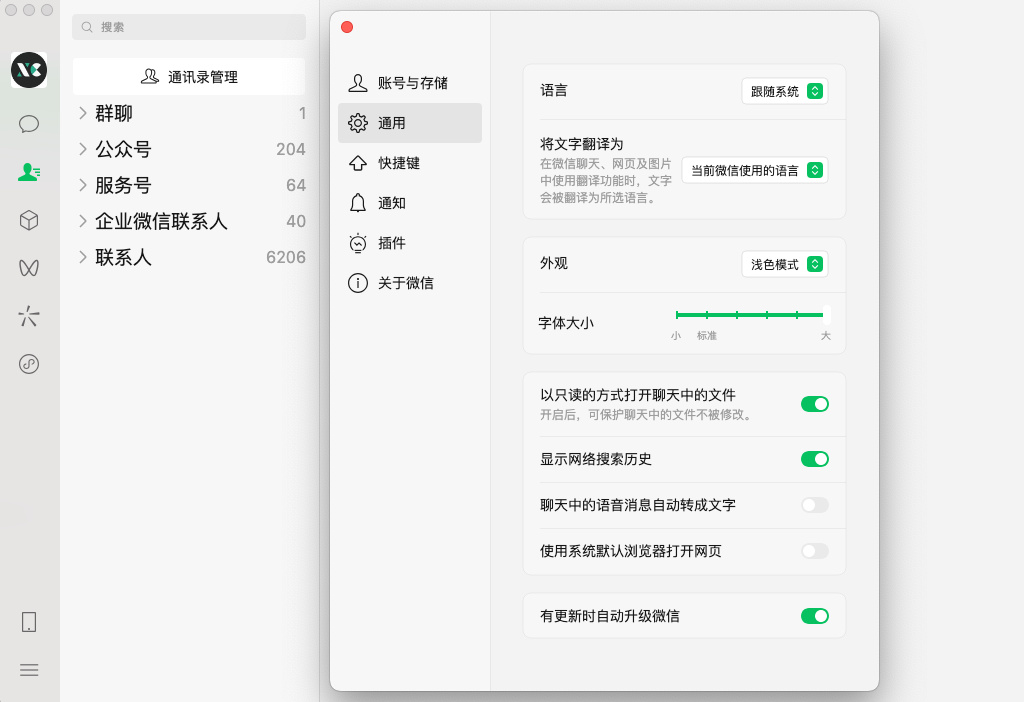Set font size slider to 小 end
Viewport: 1024px width, 702px height.
pyautogui.click(x=677, y=315)
